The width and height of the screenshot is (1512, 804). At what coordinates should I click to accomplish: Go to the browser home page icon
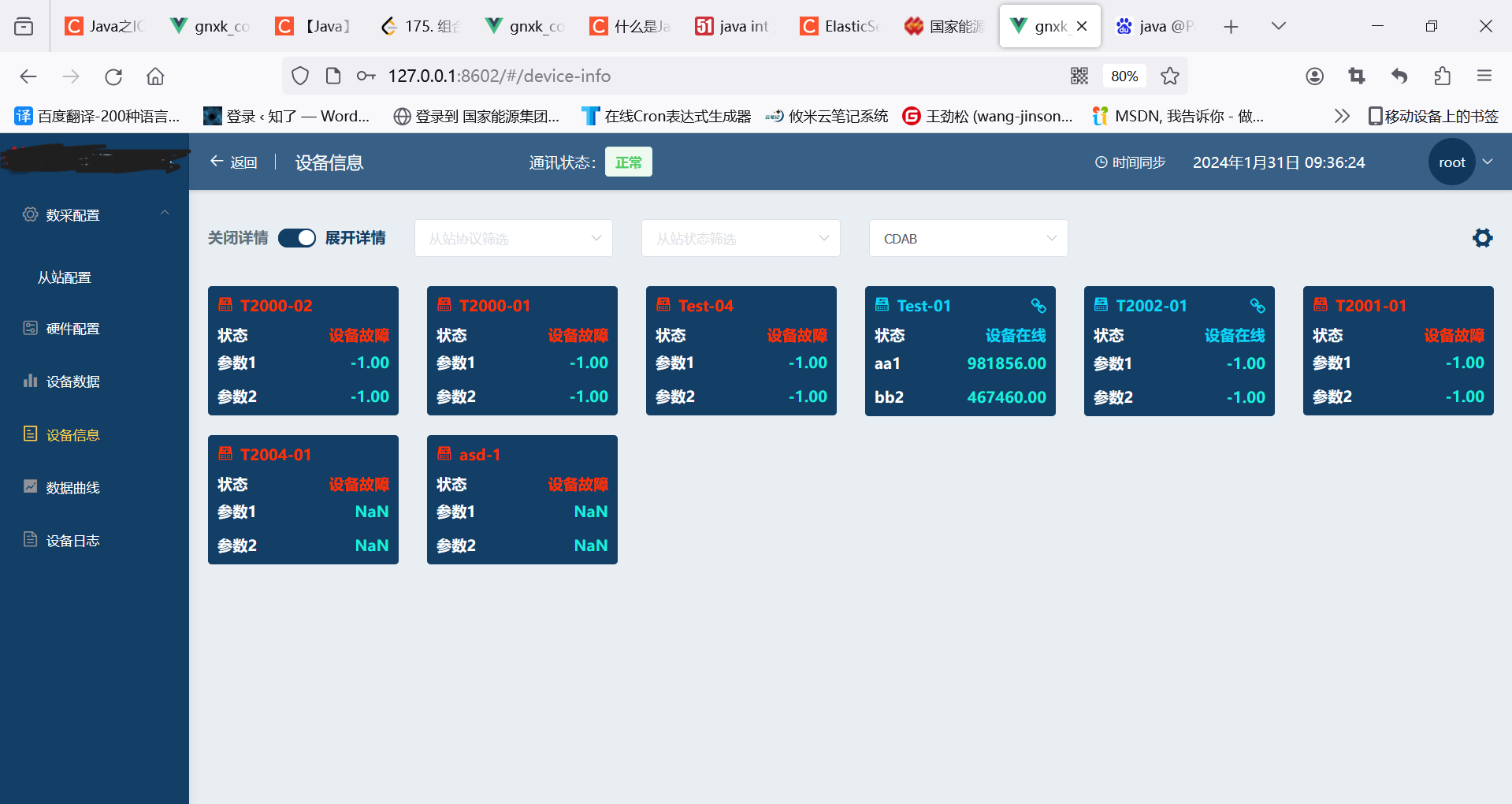[155, 76]
